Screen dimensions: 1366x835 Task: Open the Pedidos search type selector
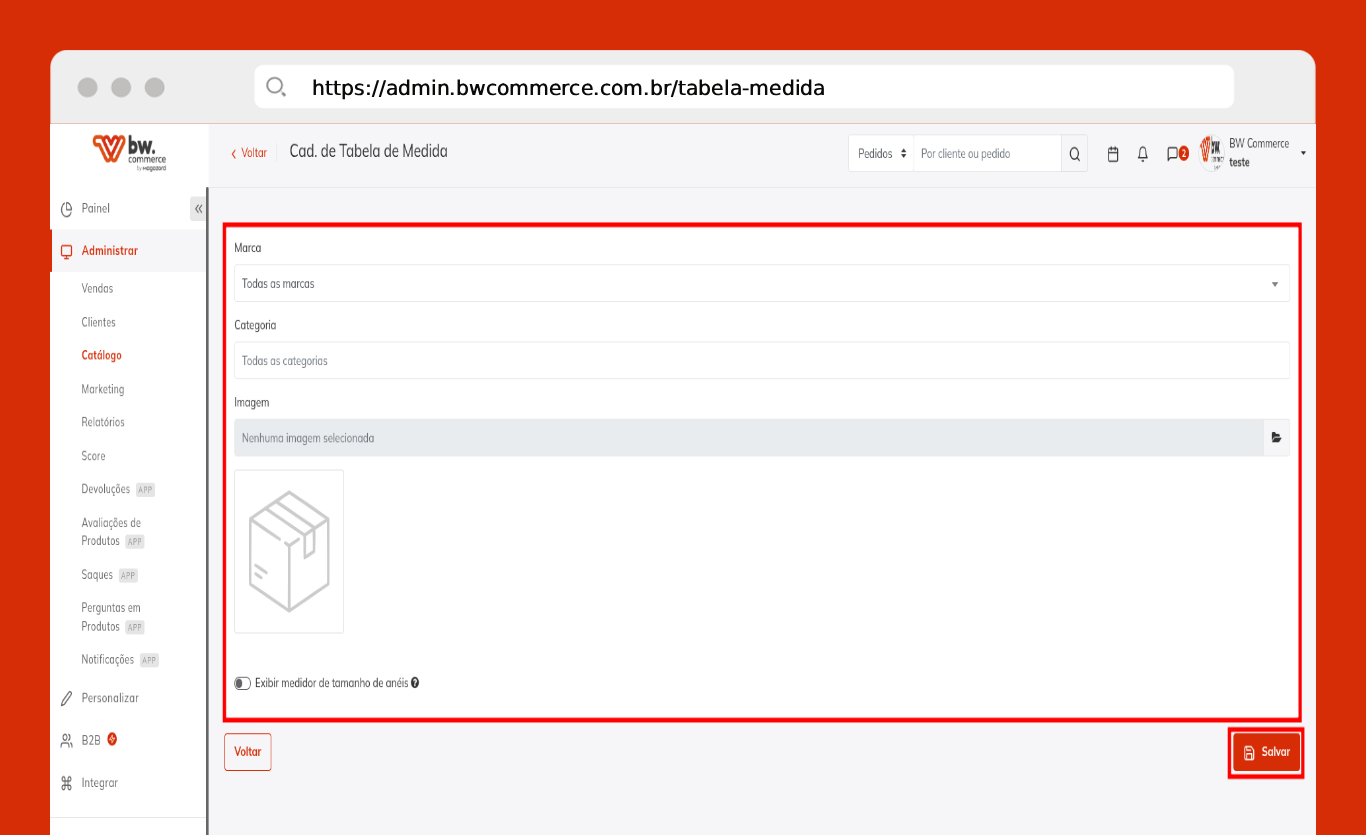881,154
